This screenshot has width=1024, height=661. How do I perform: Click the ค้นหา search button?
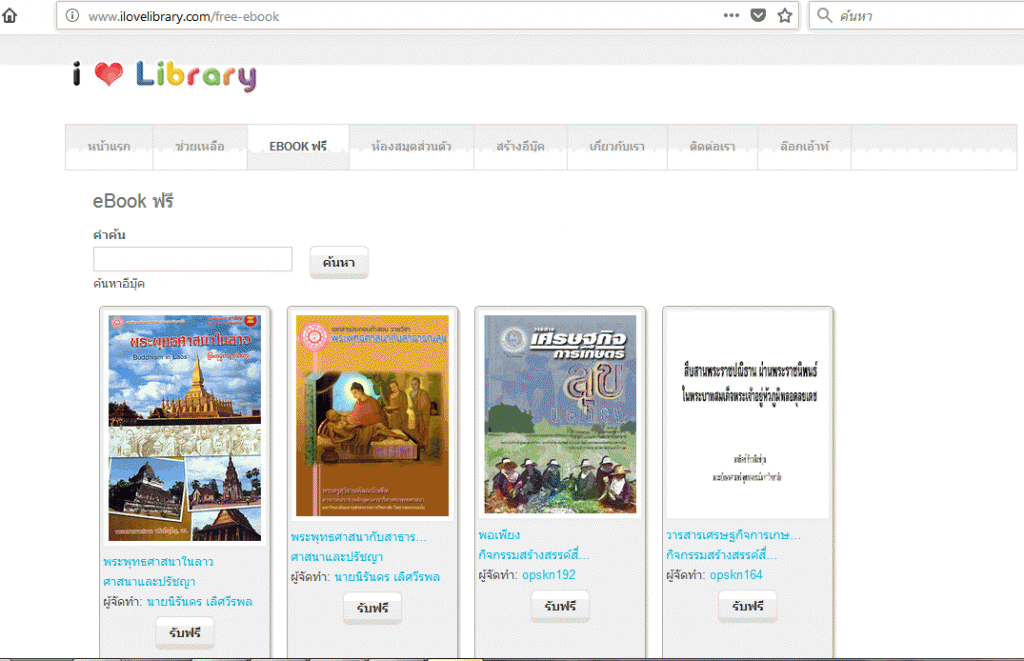[339, 262]
